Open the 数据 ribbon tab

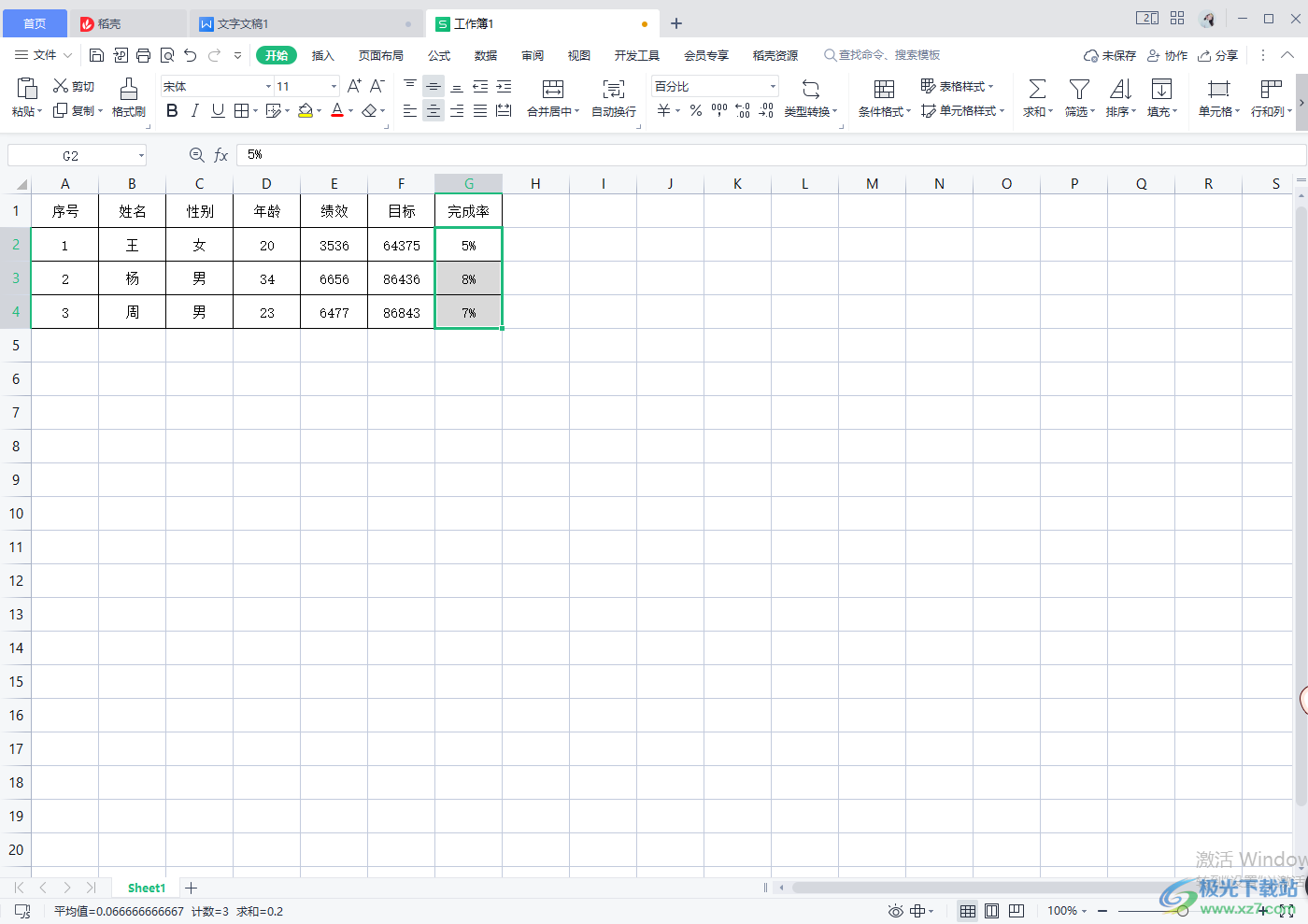486,55
